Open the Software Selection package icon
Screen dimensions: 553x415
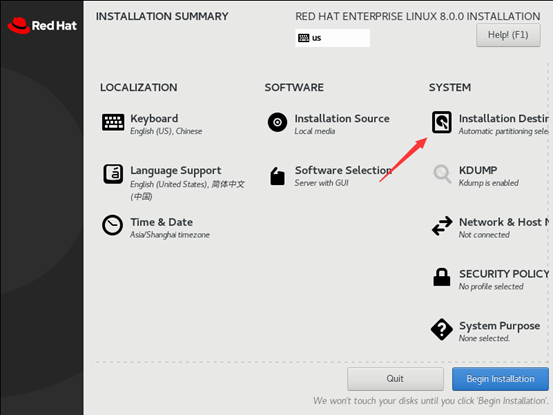(x=278, y=176)
